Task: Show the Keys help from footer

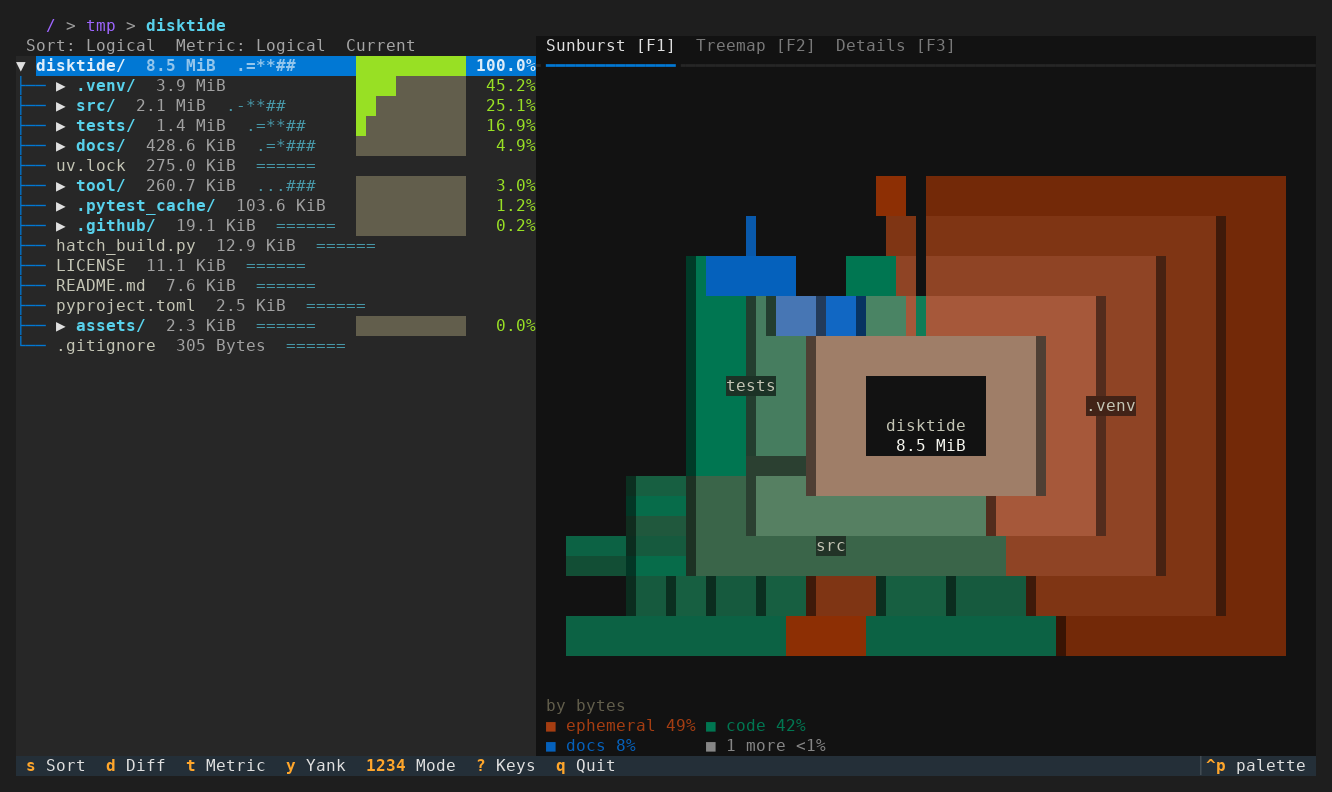Action: (506, 766)
